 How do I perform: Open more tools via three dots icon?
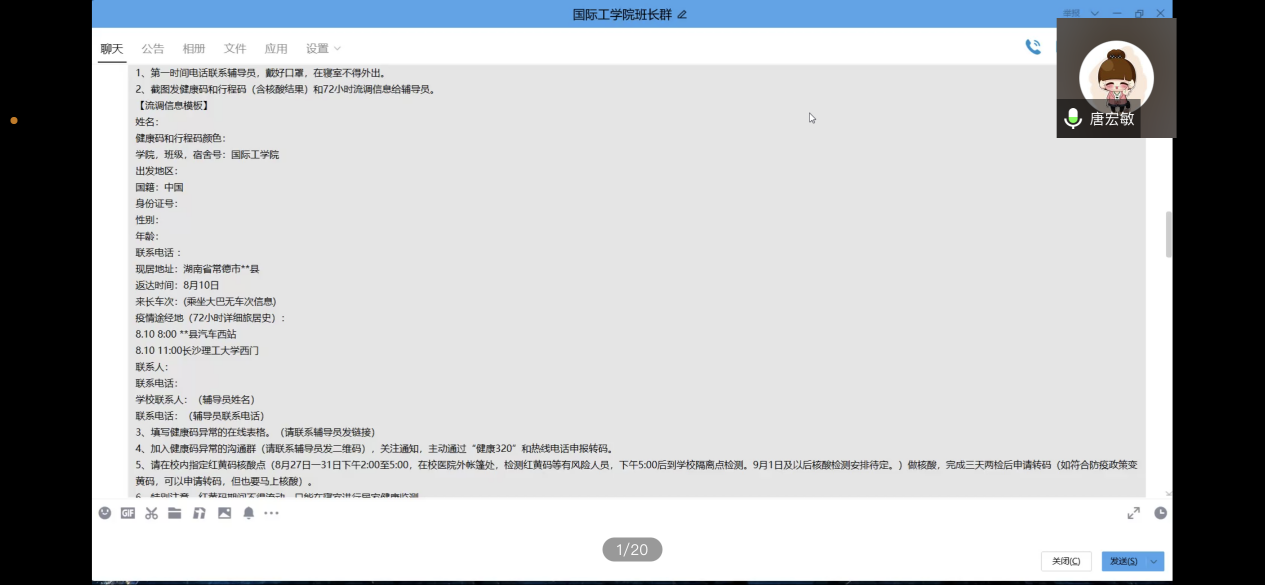pyautogui.click(x=272, y=513)
